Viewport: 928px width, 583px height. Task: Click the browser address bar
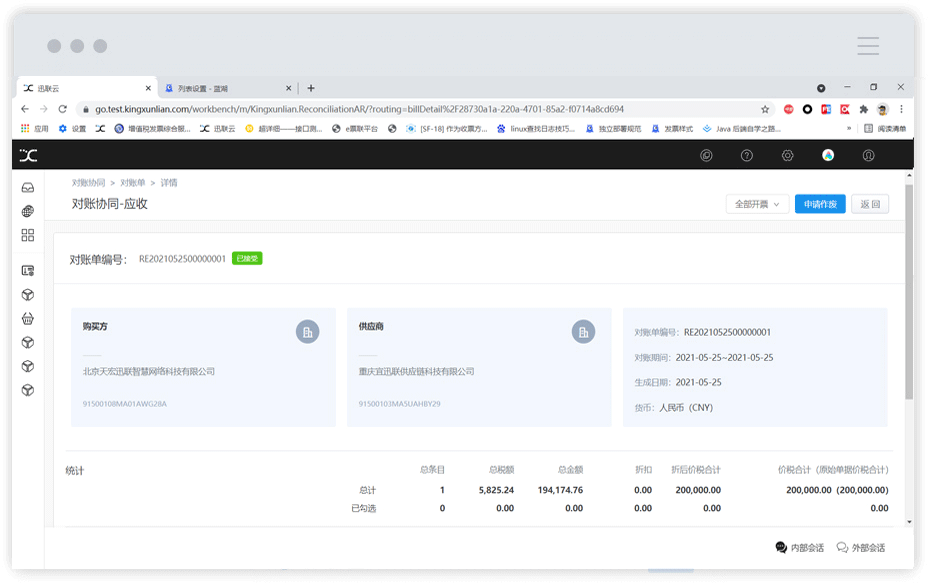click(420, 109)
